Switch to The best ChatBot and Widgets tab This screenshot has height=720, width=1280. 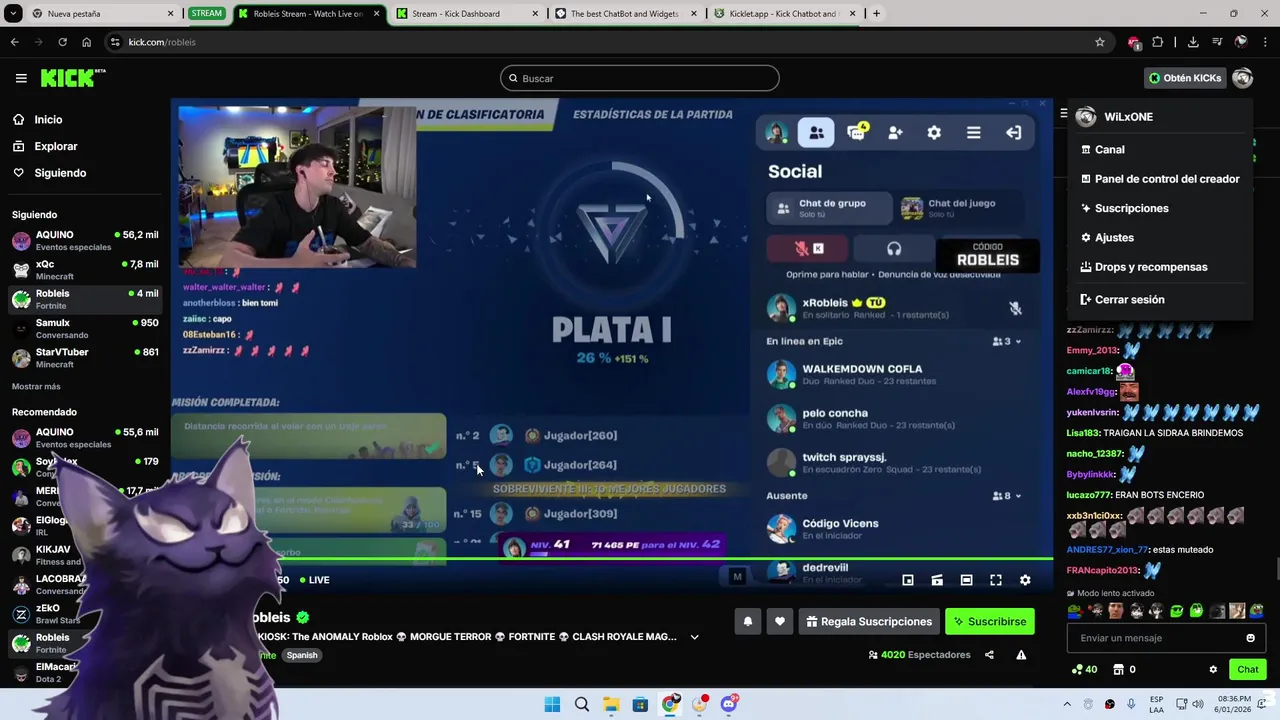pyautogui.click(x=624, y=14)
